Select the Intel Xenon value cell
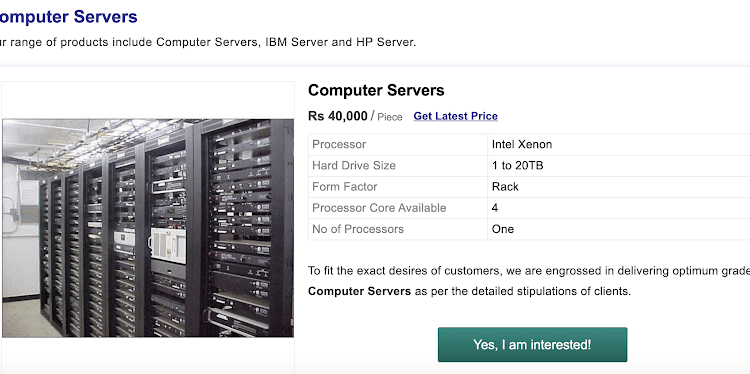This screenshot has height=374, width=750. pyautogui.click(x=618, y=144)
